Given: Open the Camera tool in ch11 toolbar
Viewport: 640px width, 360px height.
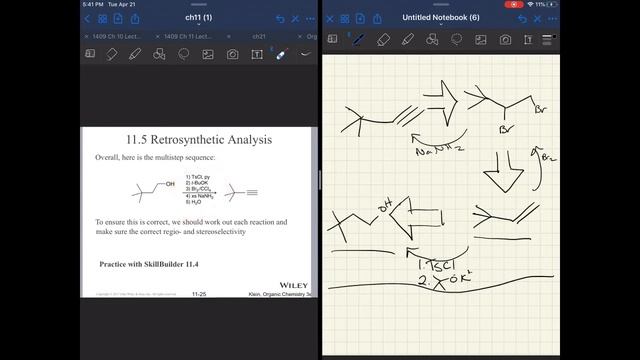Looking at the screenshot, I should [x=233, y=54].
